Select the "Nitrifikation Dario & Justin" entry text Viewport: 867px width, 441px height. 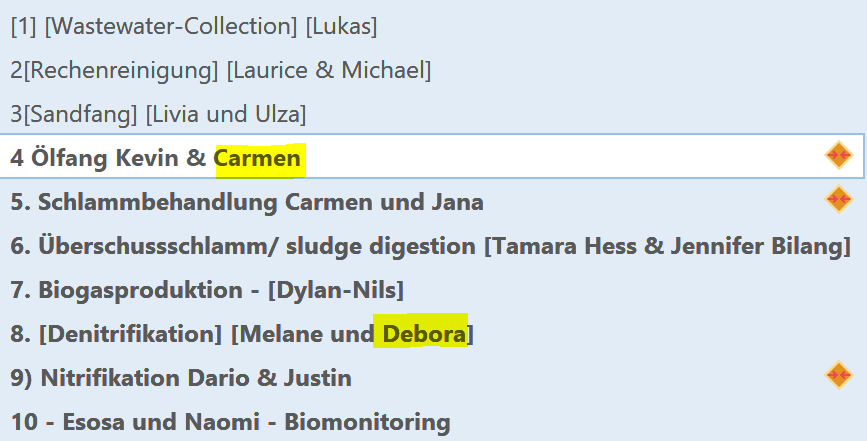195,378
